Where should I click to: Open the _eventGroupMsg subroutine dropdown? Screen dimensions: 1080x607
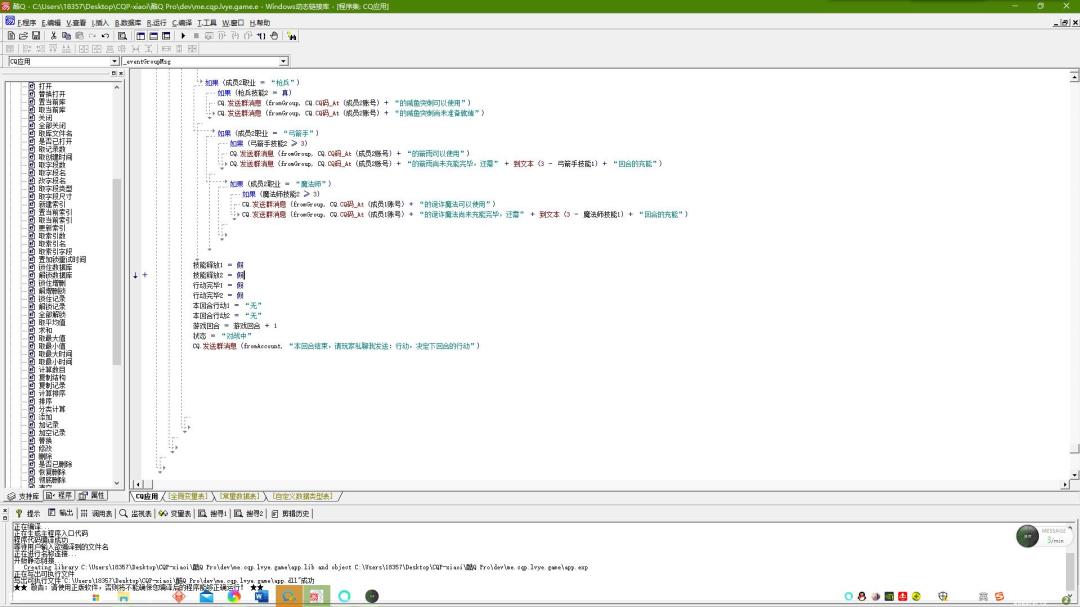click(x=284, y=61)
